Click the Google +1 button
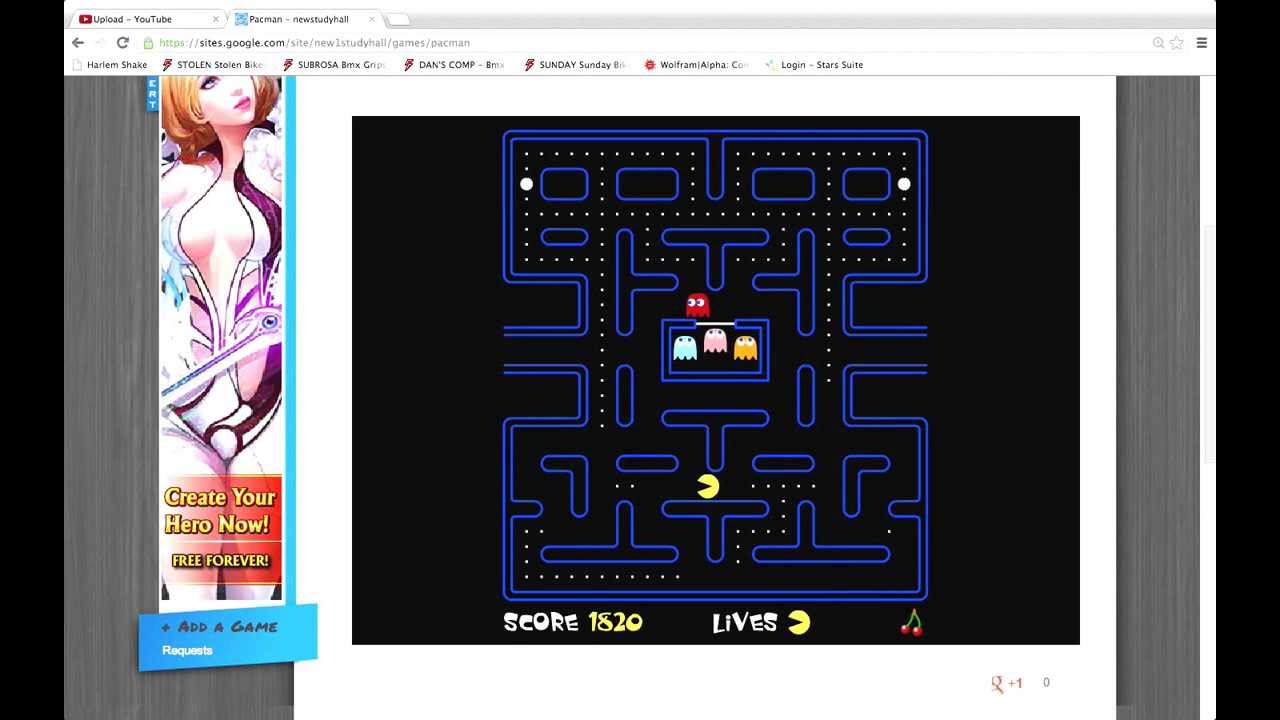This screenshot has width=1280, height=720. coord(1007,683)
